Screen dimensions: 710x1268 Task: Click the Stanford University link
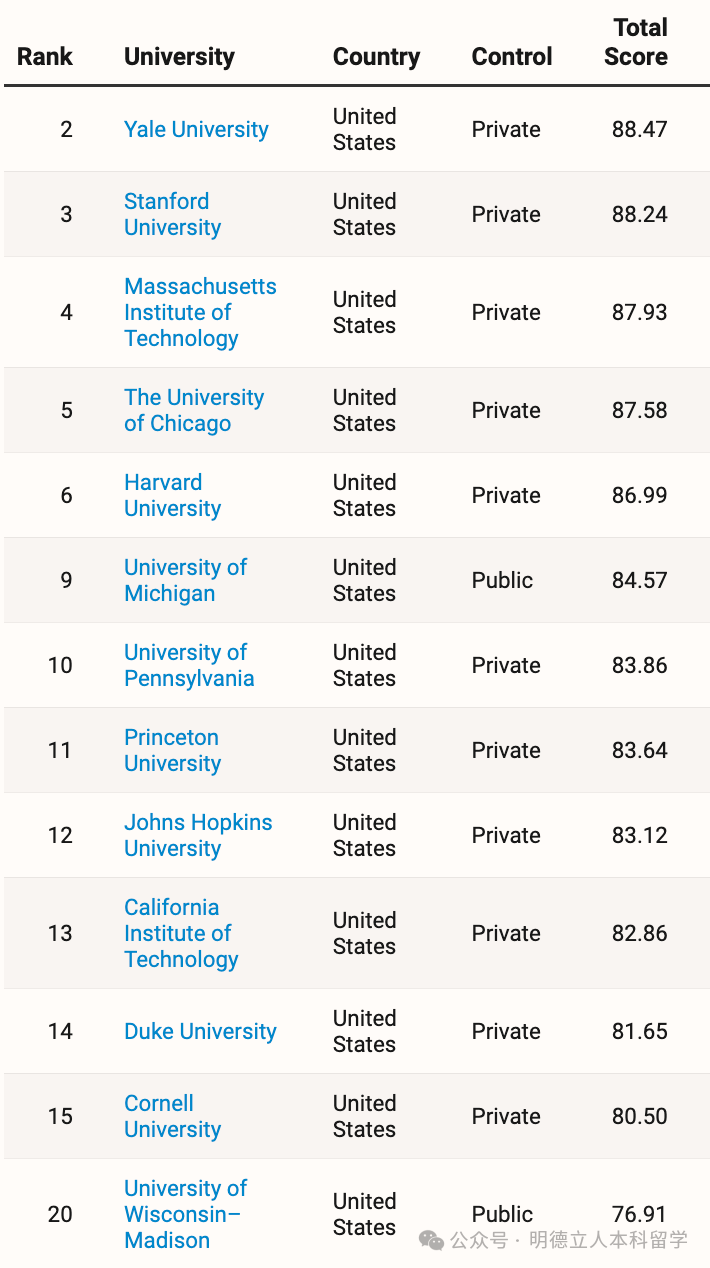coord(172,215)
